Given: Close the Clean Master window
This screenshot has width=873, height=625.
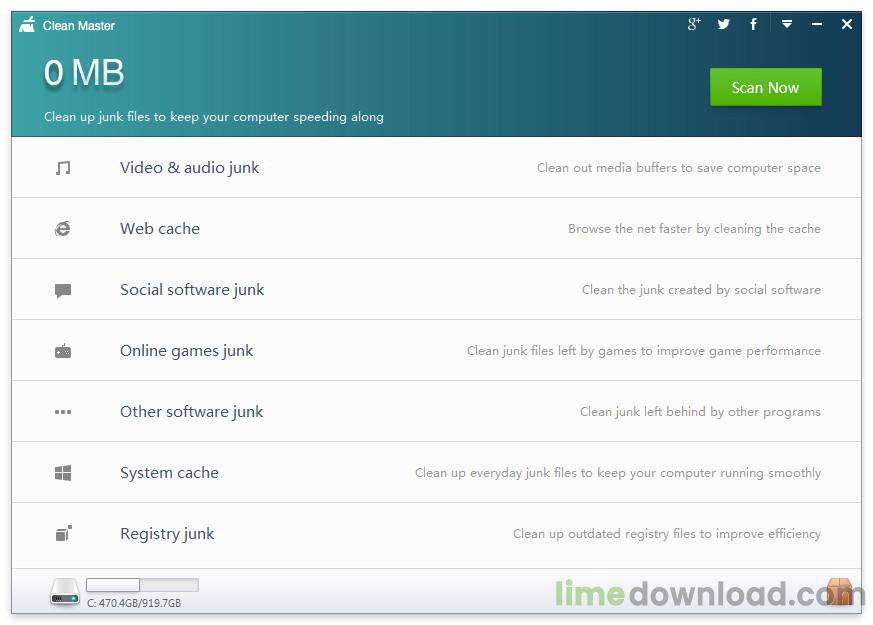Looking at the screenshot, I should point(847,24).
